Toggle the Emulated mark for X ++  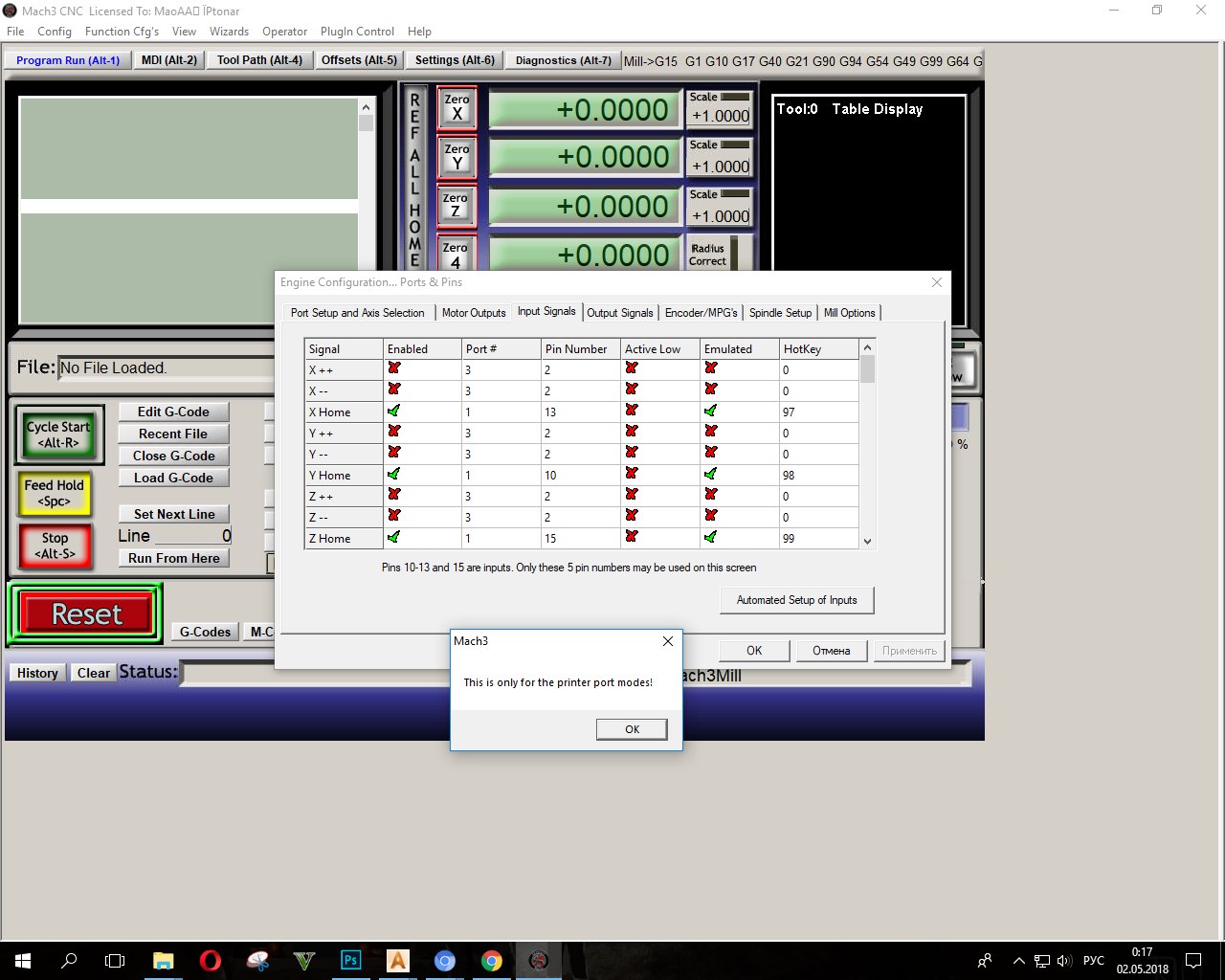[x=710, y=368]
